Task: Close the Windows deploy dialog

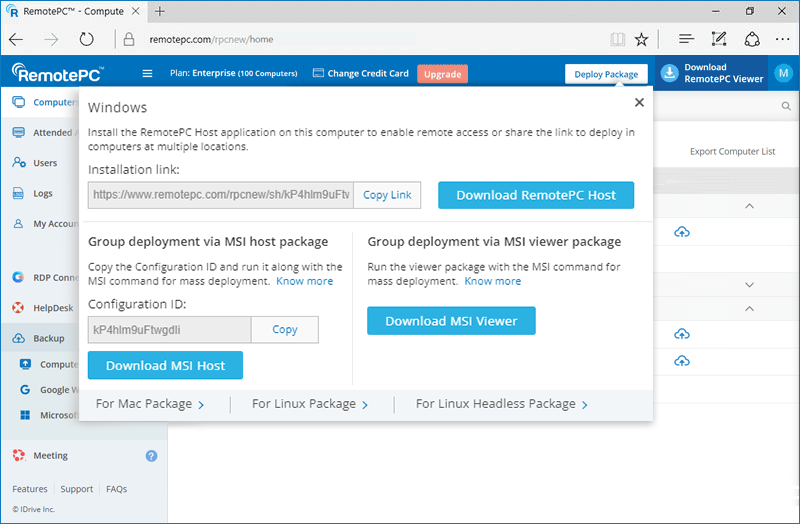Action: pos(639,103)
